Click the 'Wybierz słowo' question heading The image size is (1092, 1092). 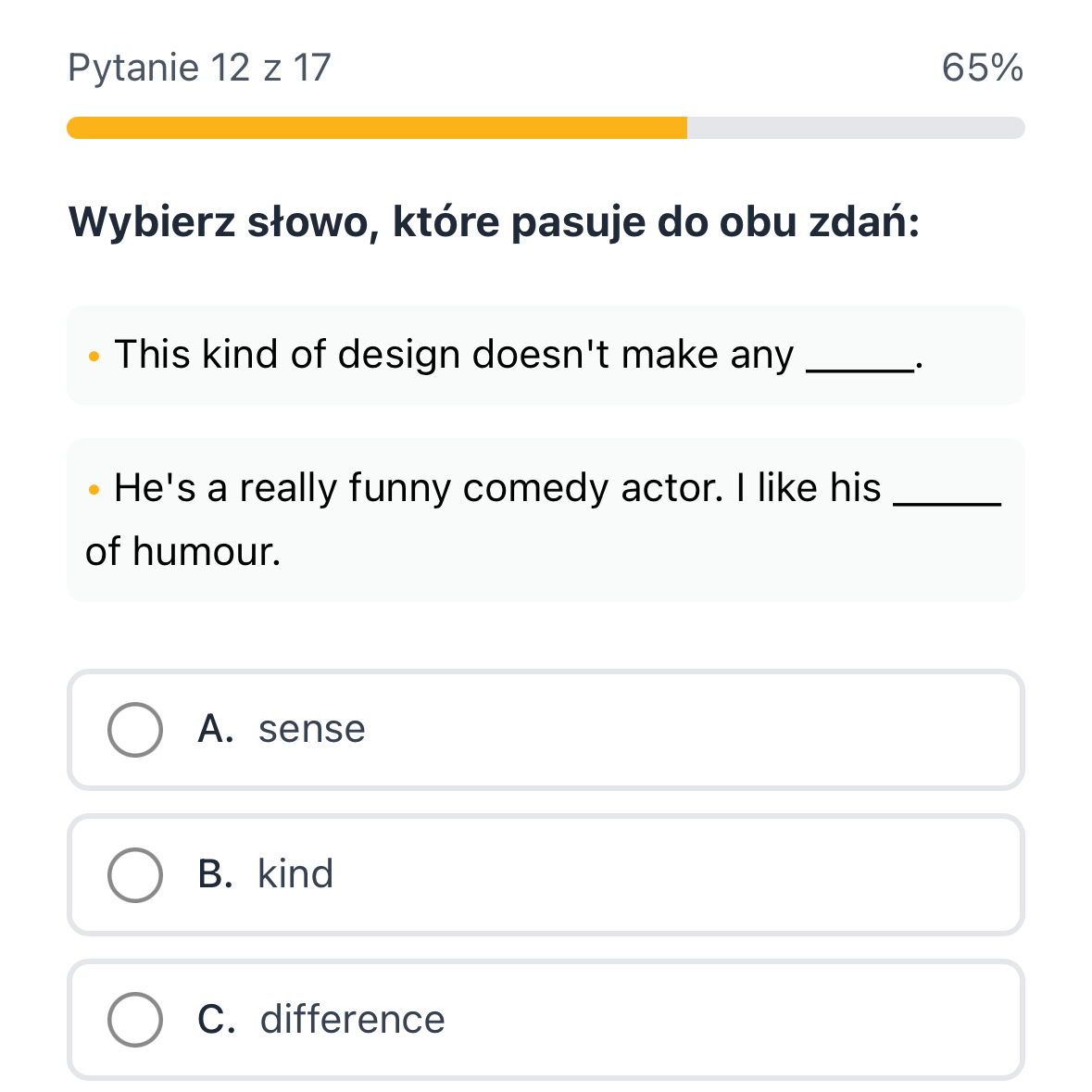pos(494,222)
